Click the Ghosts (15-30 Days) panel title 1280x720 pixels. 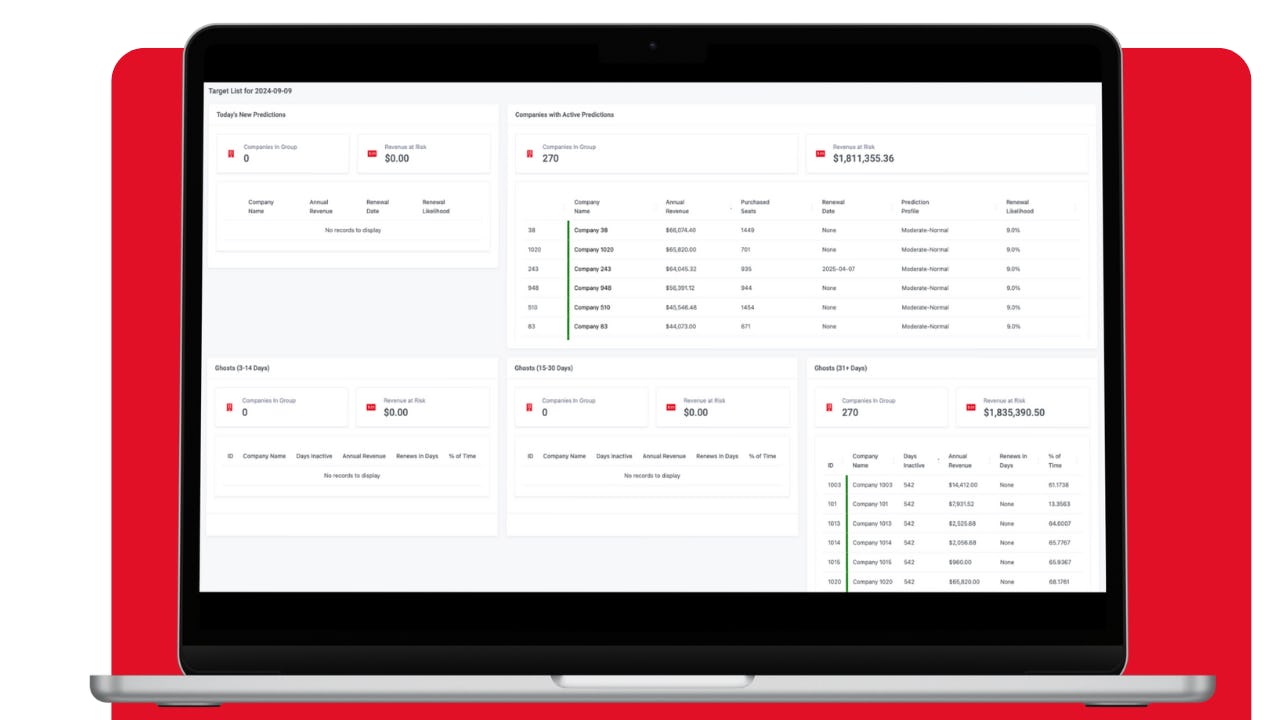(x=542, y=368)
